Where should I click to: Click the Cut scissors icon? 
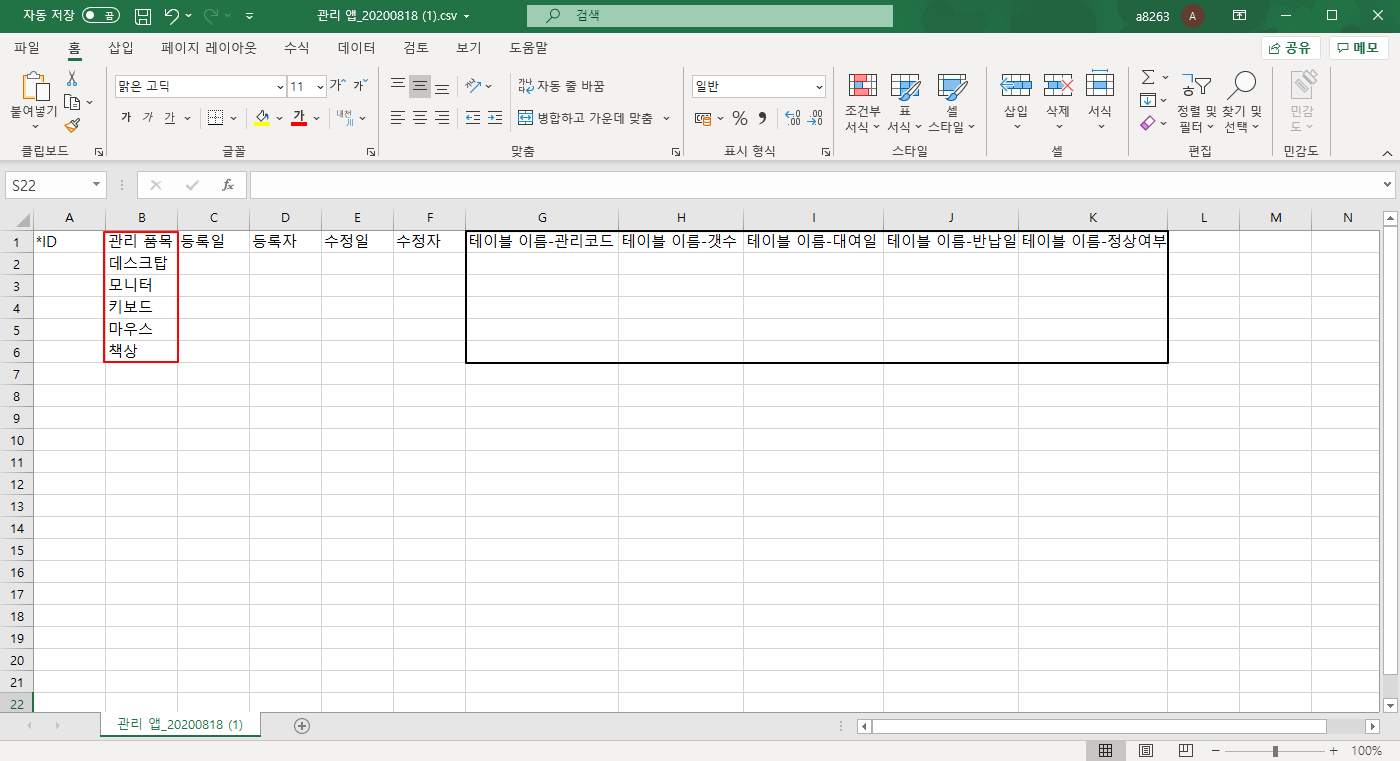tap(72, 79)
